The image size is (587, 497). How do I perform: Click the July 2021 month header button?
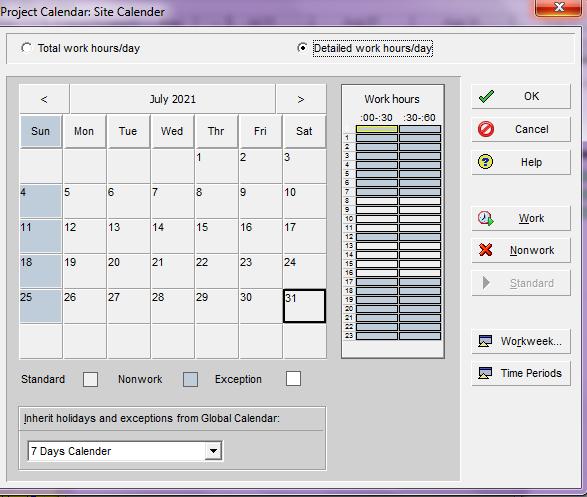point(173,99)
